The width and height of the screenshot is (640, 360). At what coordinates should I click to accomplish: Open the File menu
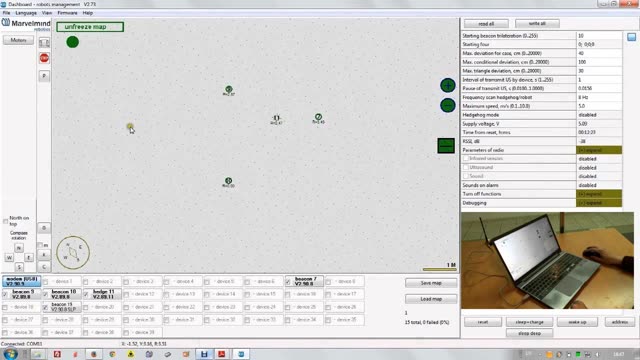click(x=7, y=13)
